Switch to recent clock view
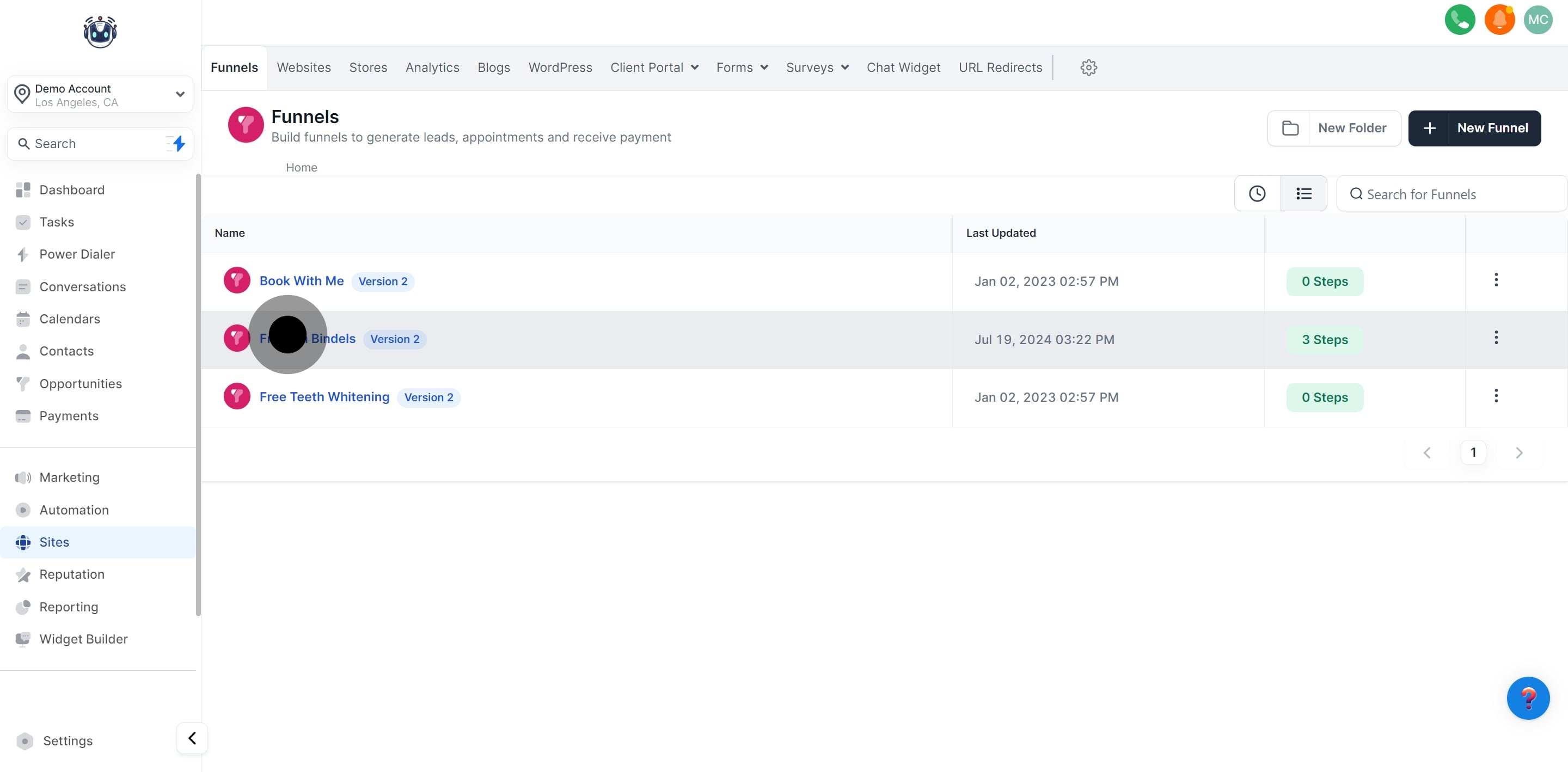The height and width of the screenshot is (772, 1568). [x=1257, y=194]
